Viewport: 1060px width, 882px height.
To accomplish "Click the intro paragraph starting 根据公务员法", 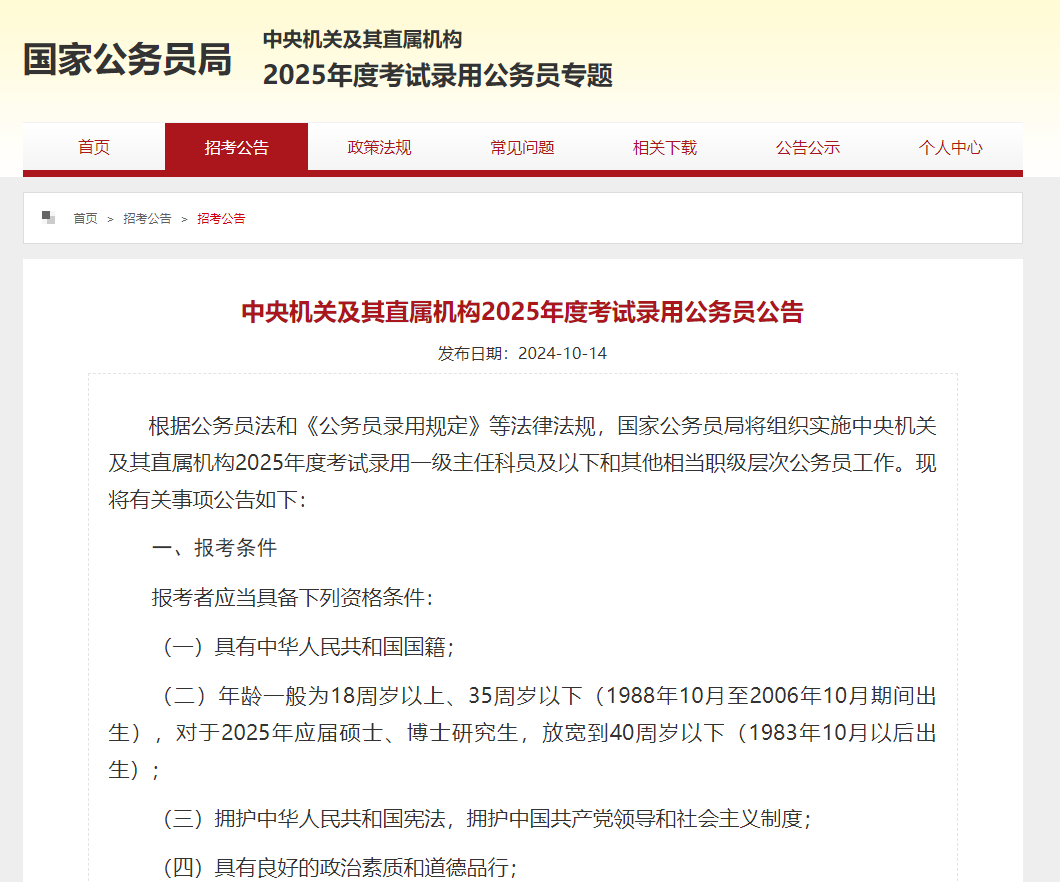I will tap(523, 463).
